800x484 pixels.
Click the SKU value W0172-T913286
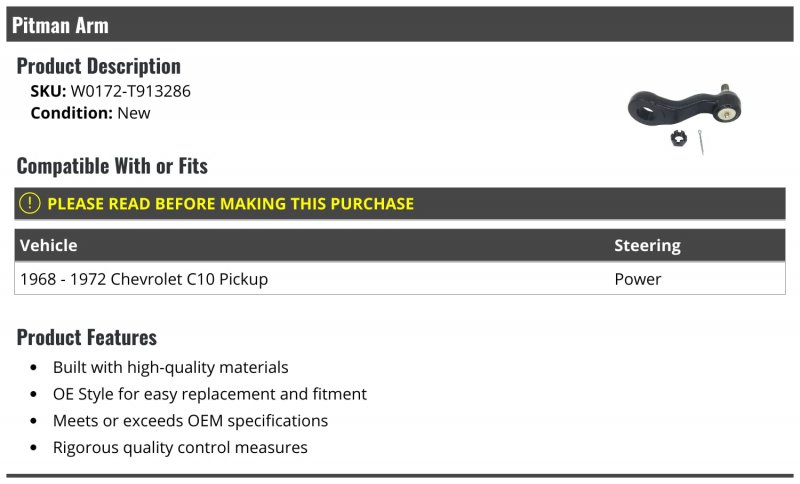pos(130,91)
